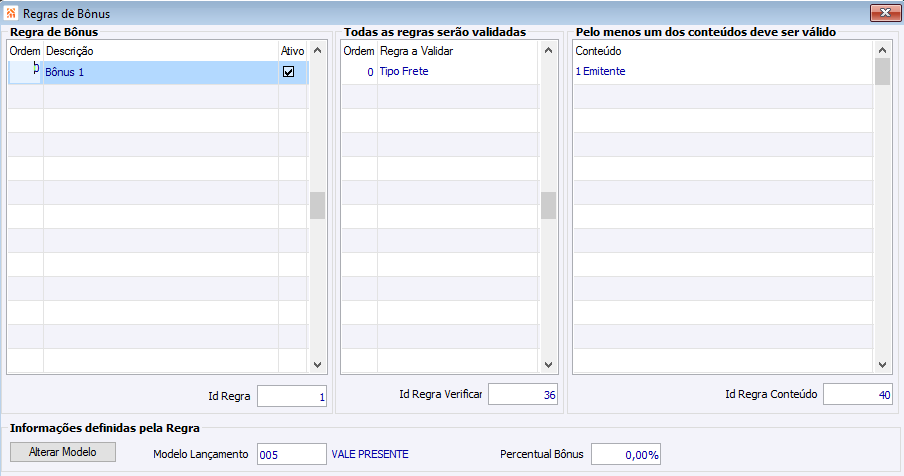Click the Ordem cell of Bônus 1 row

[25, 73]
